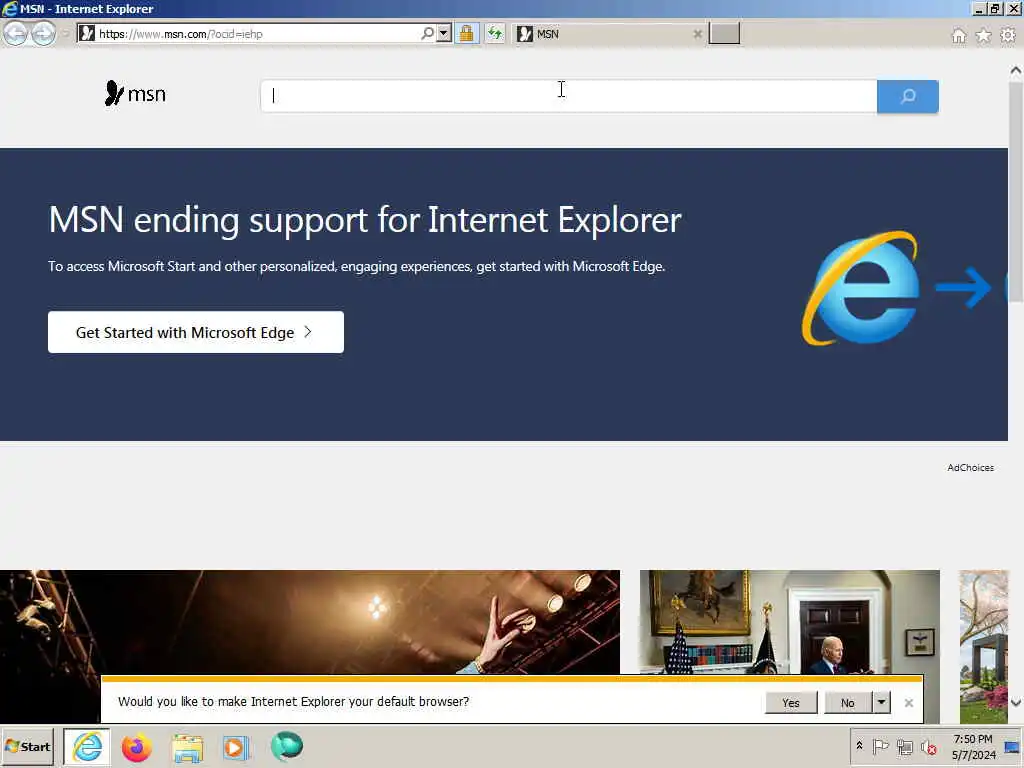Viewport: 1024px width, 768px height.
Task: Open a new blank tab
Action: pyautogui.click(x=724, y=33)
